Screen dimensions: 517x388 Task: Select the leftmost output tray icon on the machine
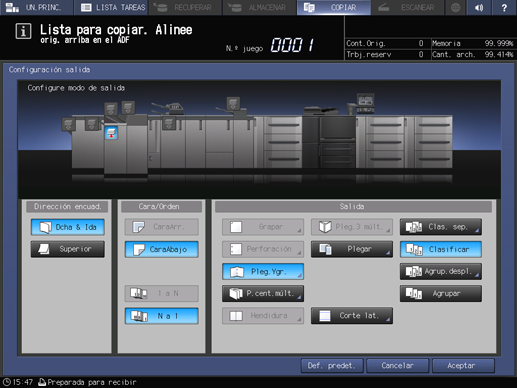coord(68,125)
